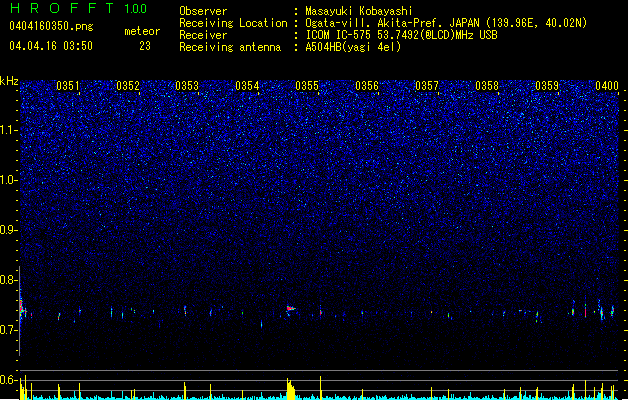Click the wide yellow intensity peak before 0355
Viewport: 629px width, 400px height.
pos(291,389)
